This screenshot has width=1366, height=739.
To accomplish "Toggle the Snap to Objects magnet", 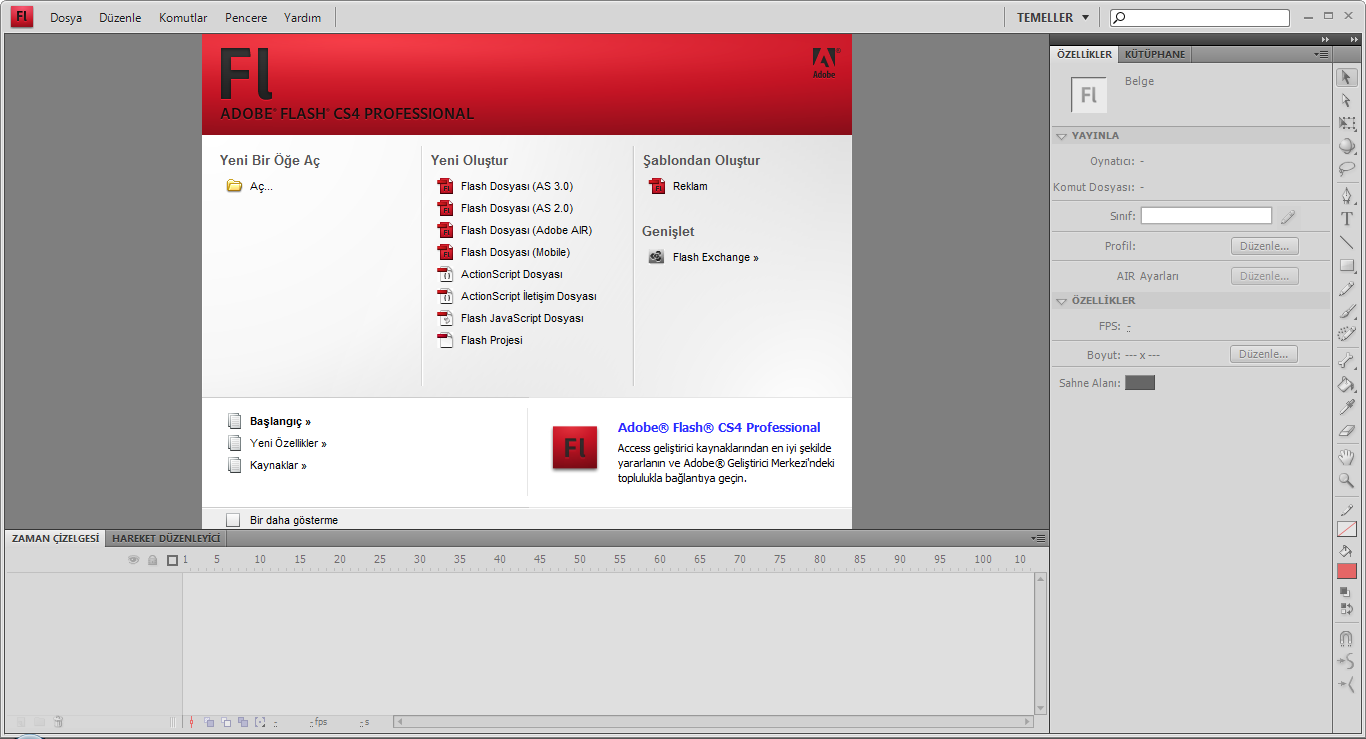I will point(1347,638).
